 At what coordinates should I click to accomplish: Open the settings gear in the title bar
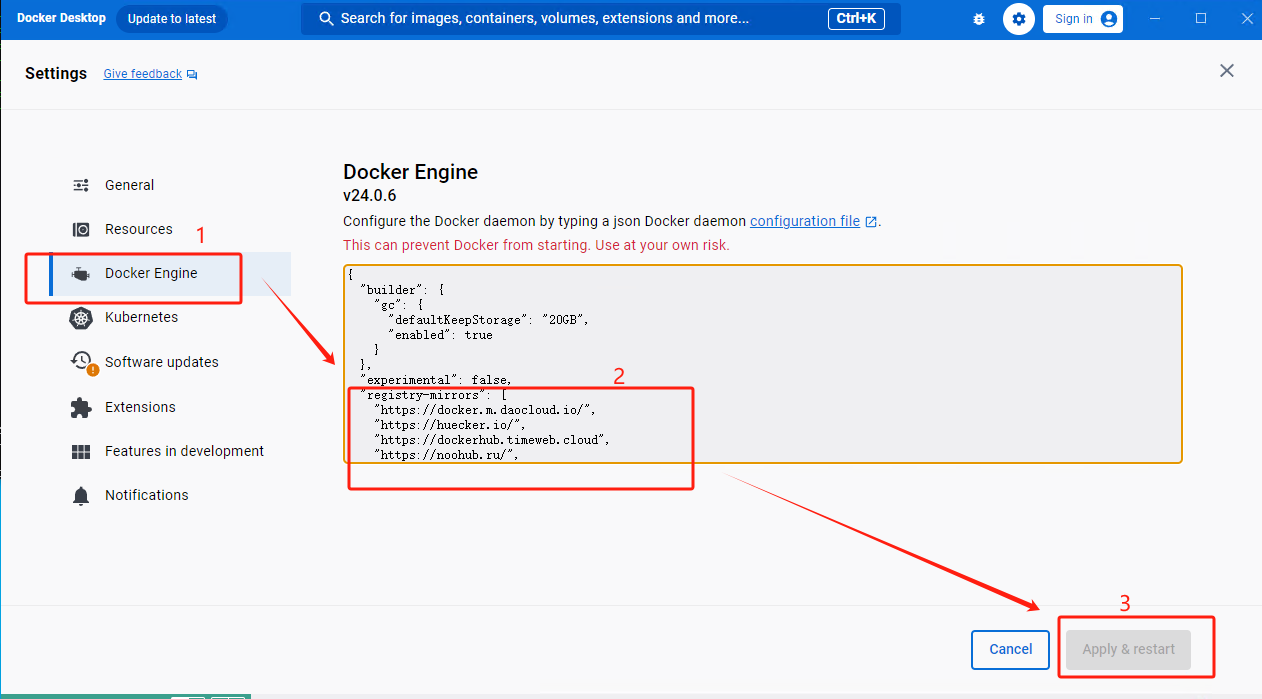(x=1018, y=18)
